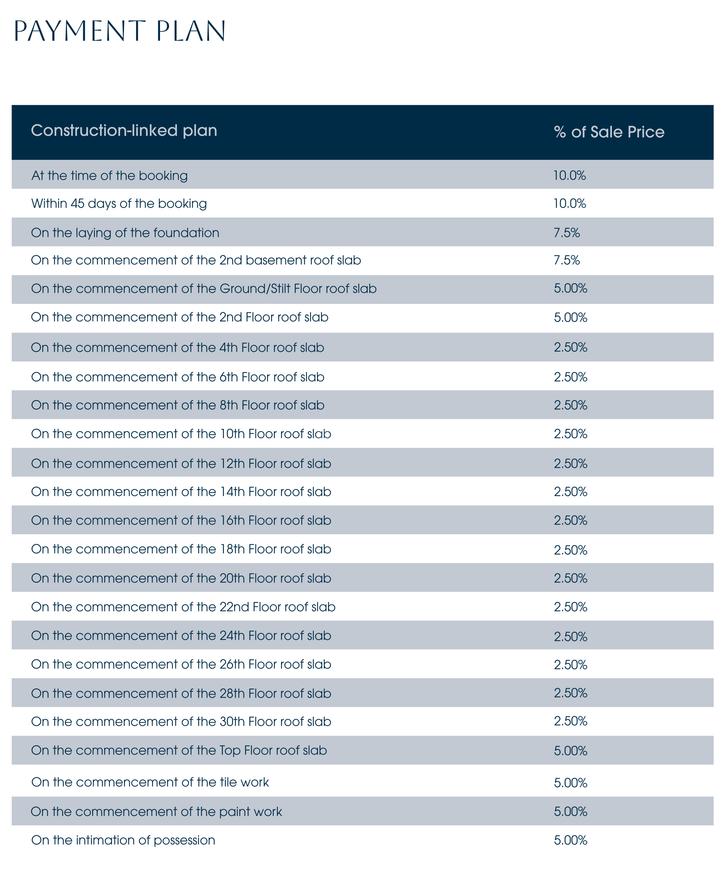Screen dimensions: 727x869
Task: Click 'On the laying of the foundation' row
Action: pos(125,233)
